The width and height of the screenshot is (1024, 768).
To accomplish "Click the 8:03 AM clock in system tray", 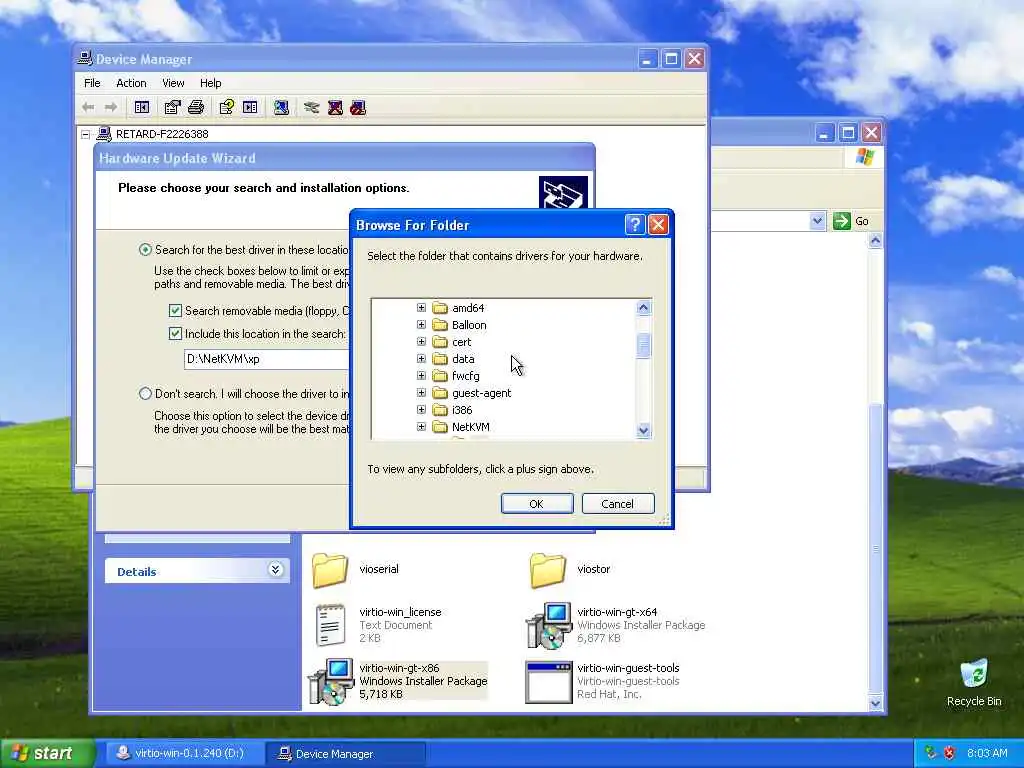I will click(987, 753).
